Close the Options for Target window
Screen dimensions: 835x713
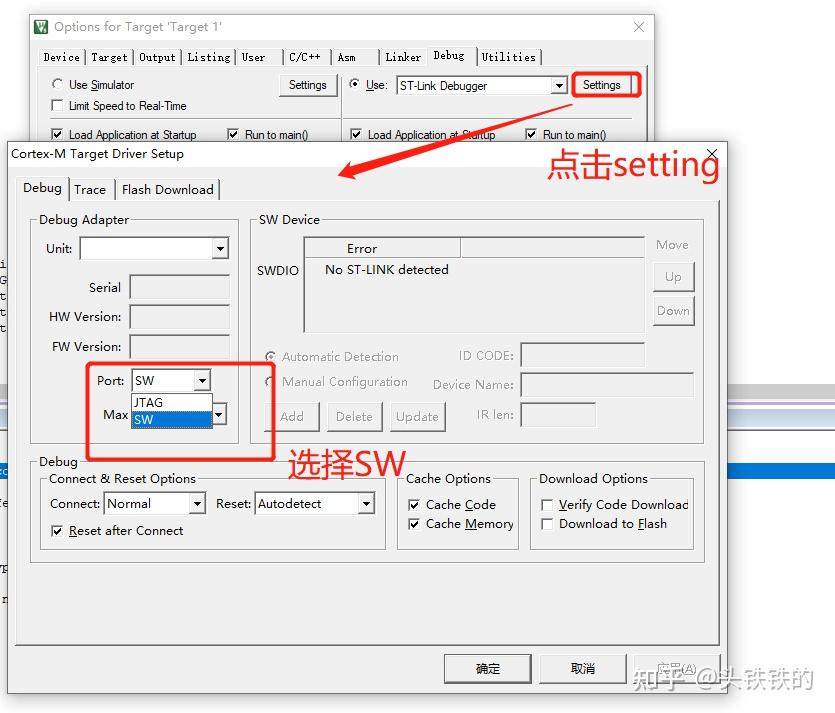639,27
